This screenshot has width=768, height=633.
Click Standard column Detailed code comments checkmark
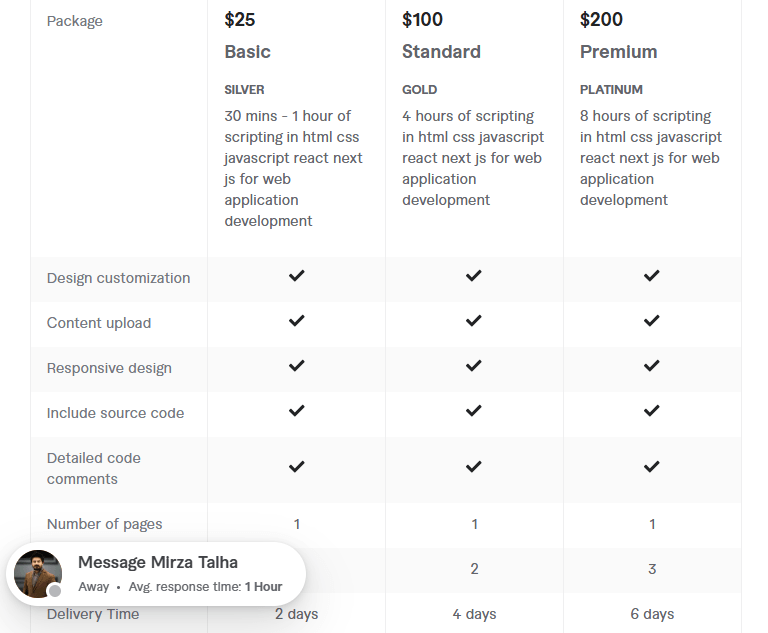(474, 466)
